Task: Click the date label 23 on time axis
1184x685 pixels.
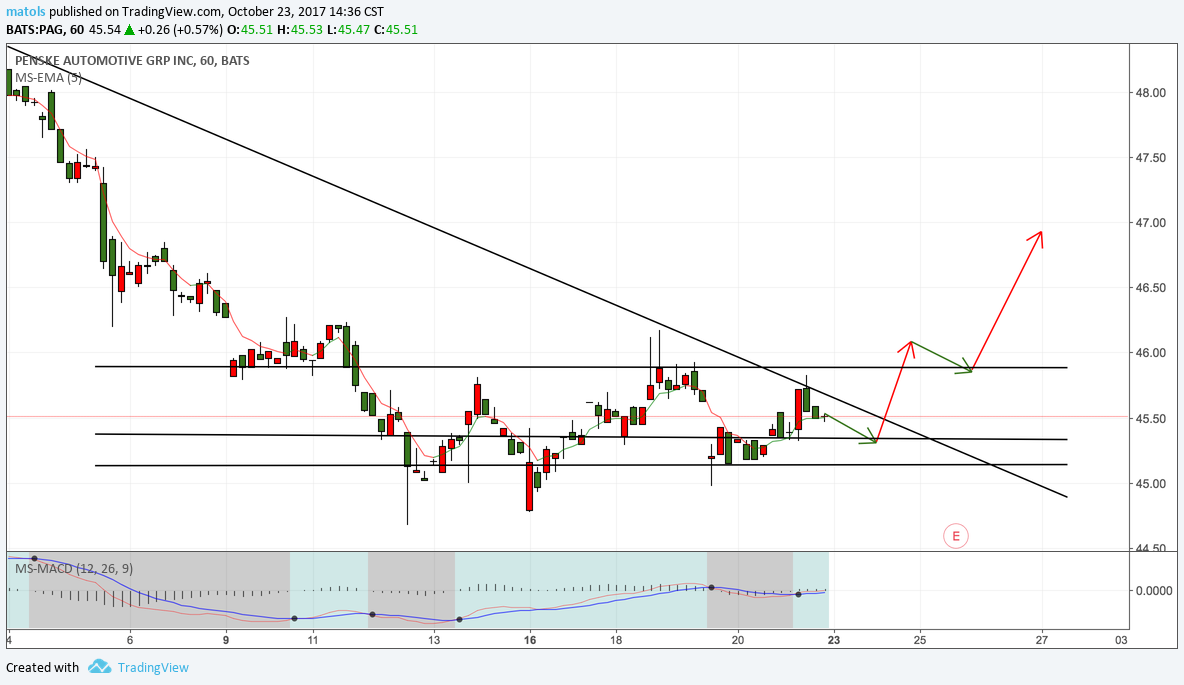Action: (x=833, y=640)
